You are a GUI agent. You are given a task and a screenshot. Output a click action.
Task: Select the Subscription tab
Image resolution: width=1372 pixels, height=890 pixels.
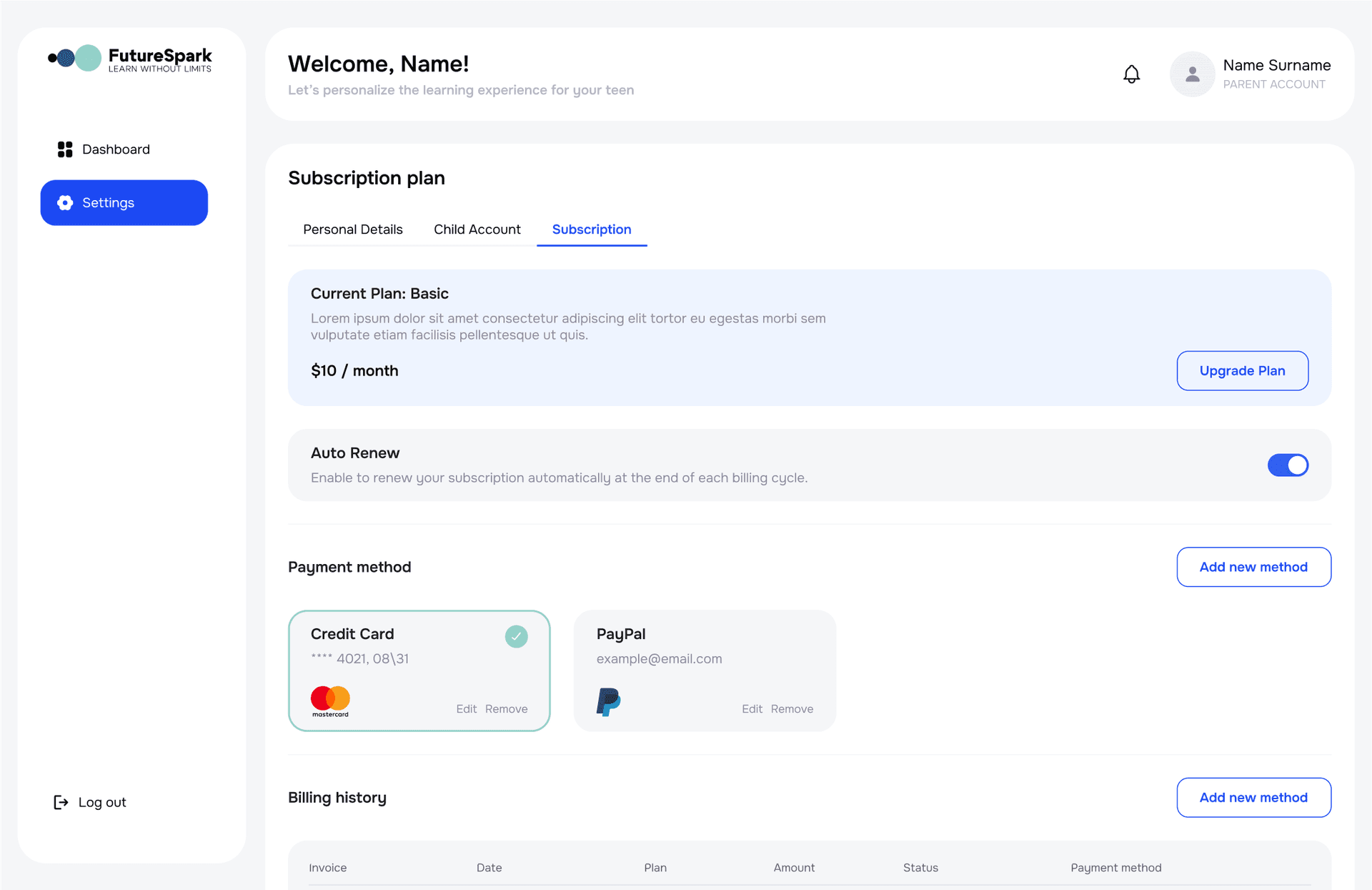591,229
